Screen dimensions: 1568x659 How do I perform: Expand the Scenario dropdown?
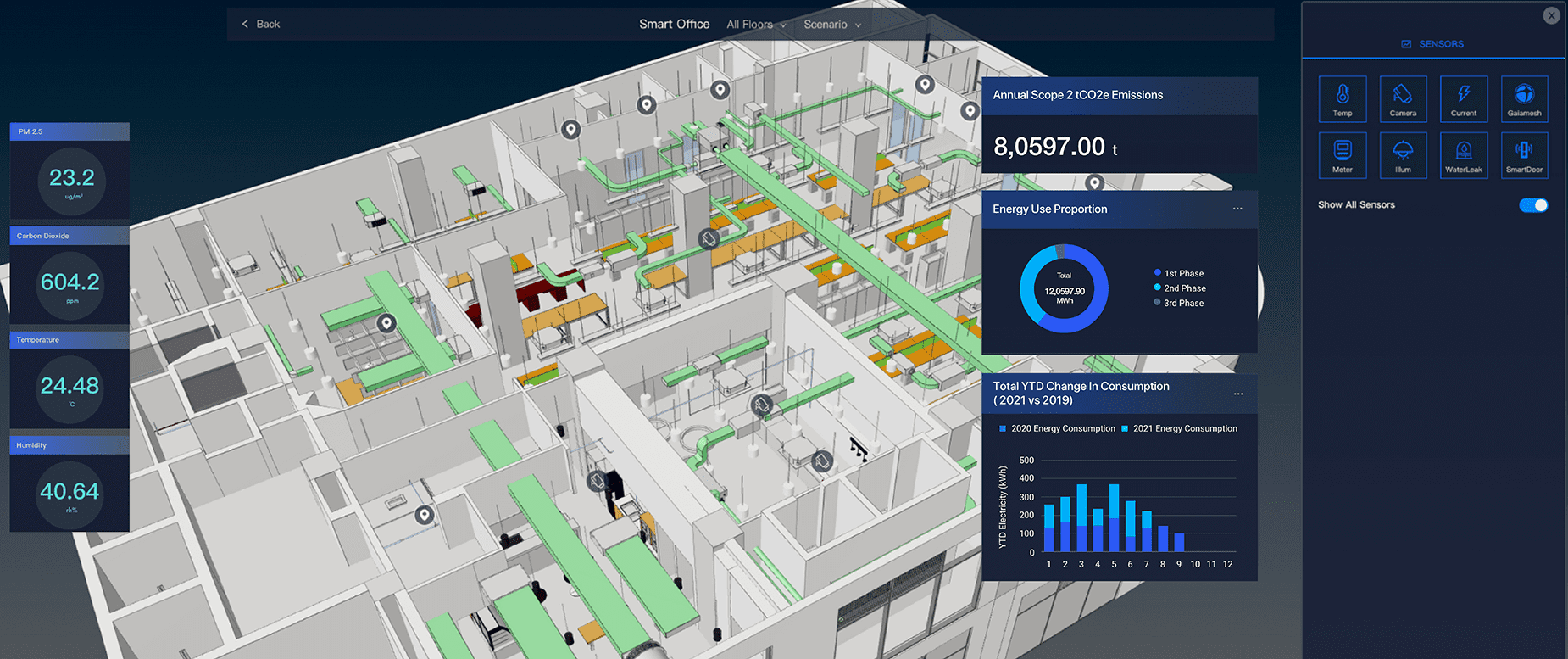[x=831, y=25]
